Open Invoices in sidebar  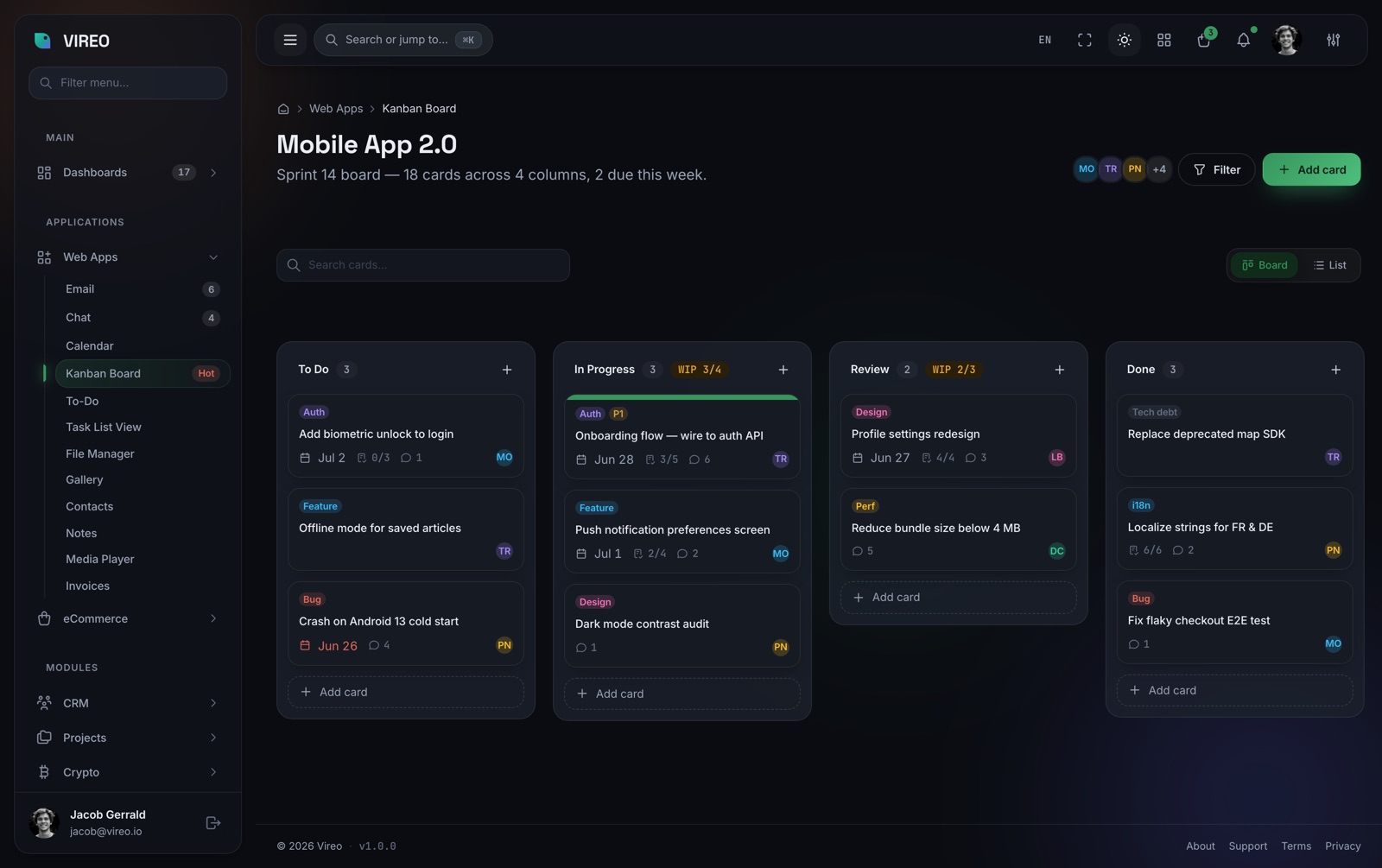coord(143,586)
